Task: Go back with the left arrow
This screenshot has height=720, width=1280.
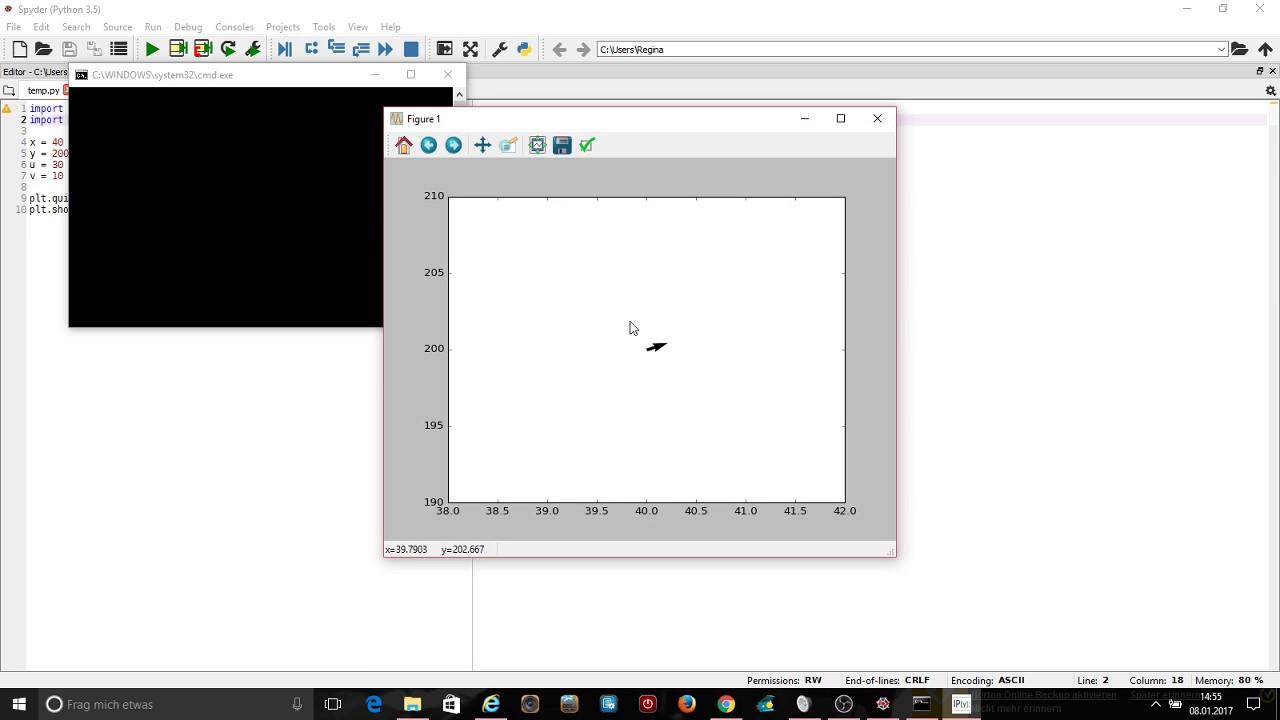Action: 559,49
